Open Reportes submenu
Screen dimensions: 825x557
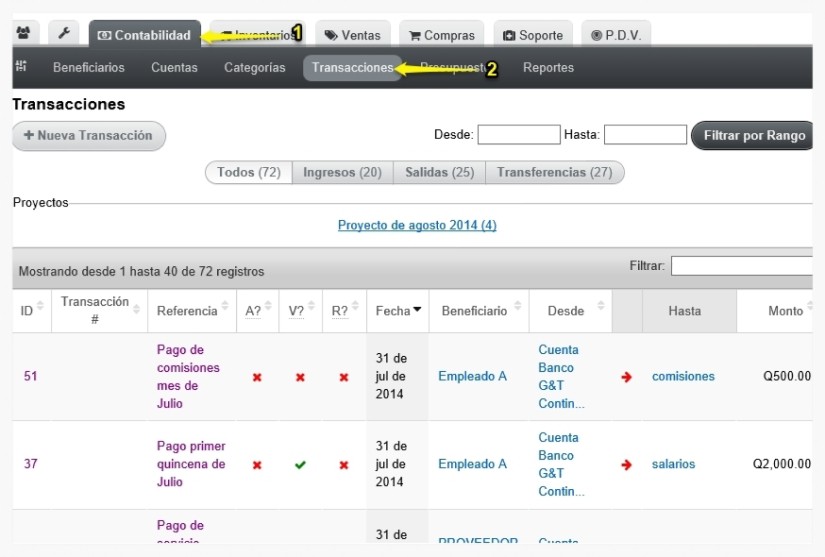[x=548, y=67]
